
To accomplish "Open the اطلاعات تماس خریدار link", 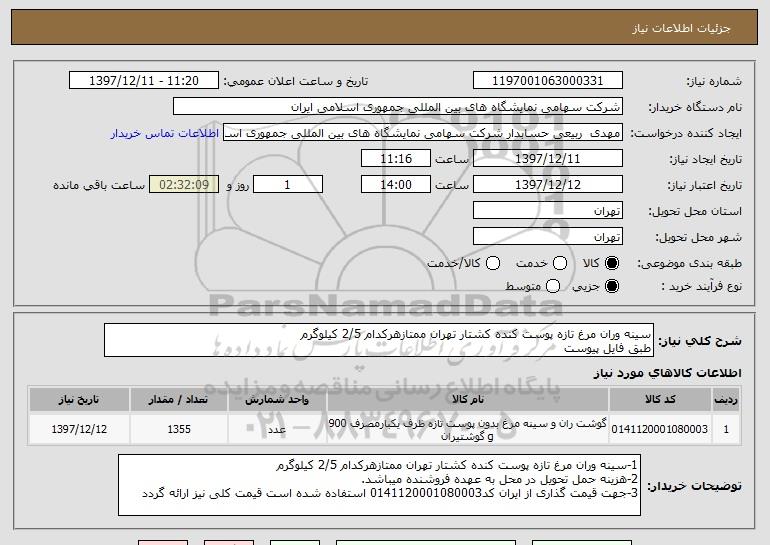I will click(165, 133).
